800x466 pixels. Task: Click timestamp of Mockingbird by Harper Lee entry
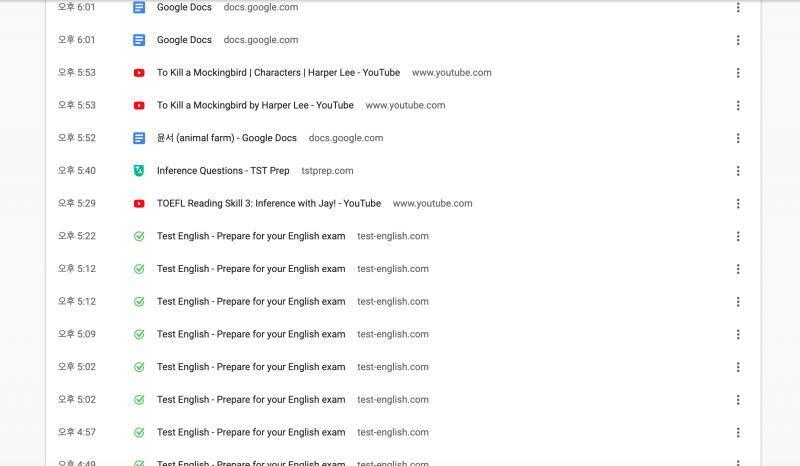pos(77,105)
